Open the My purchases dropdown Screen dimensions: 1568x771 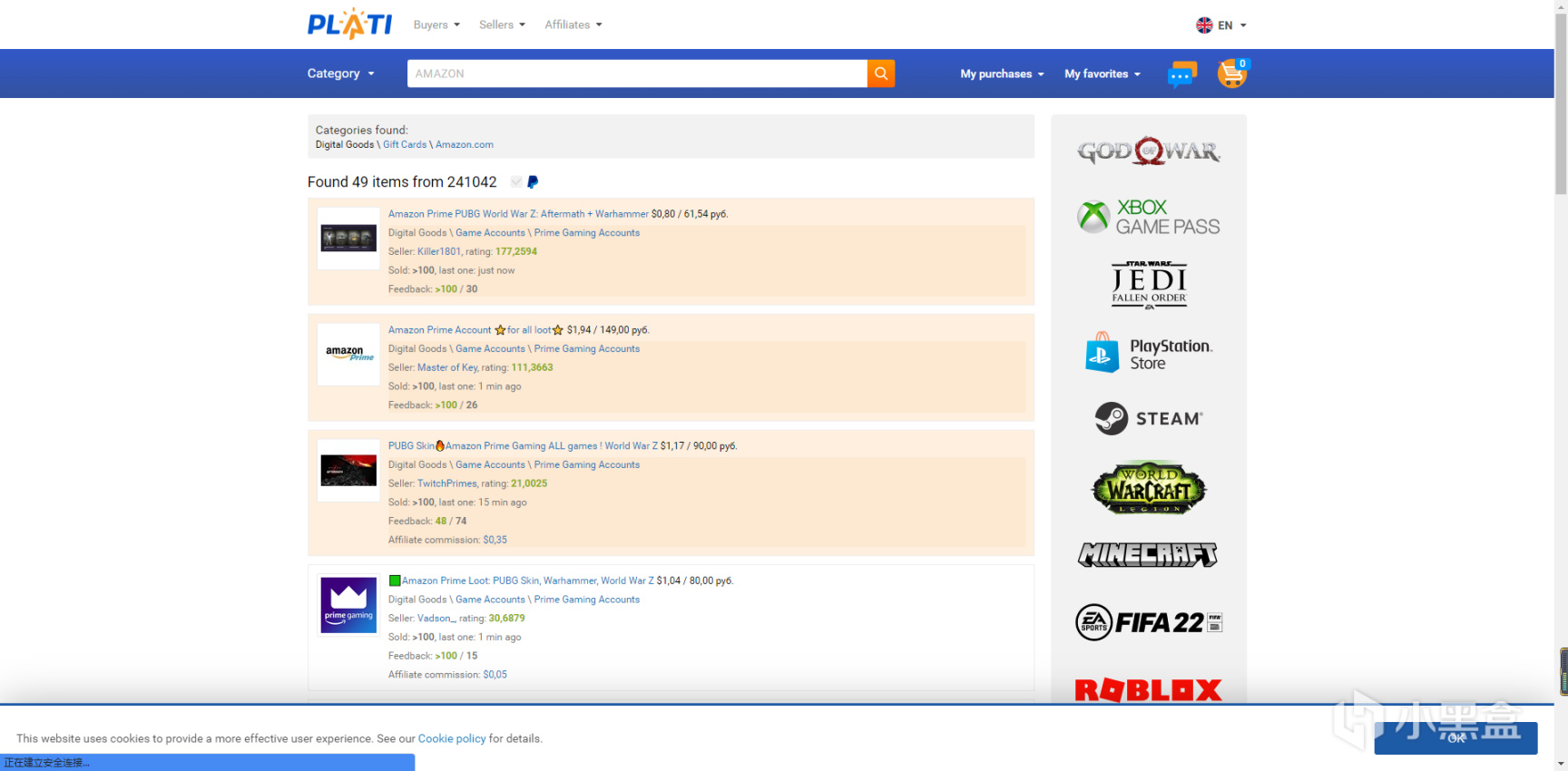click(1002, 74)
